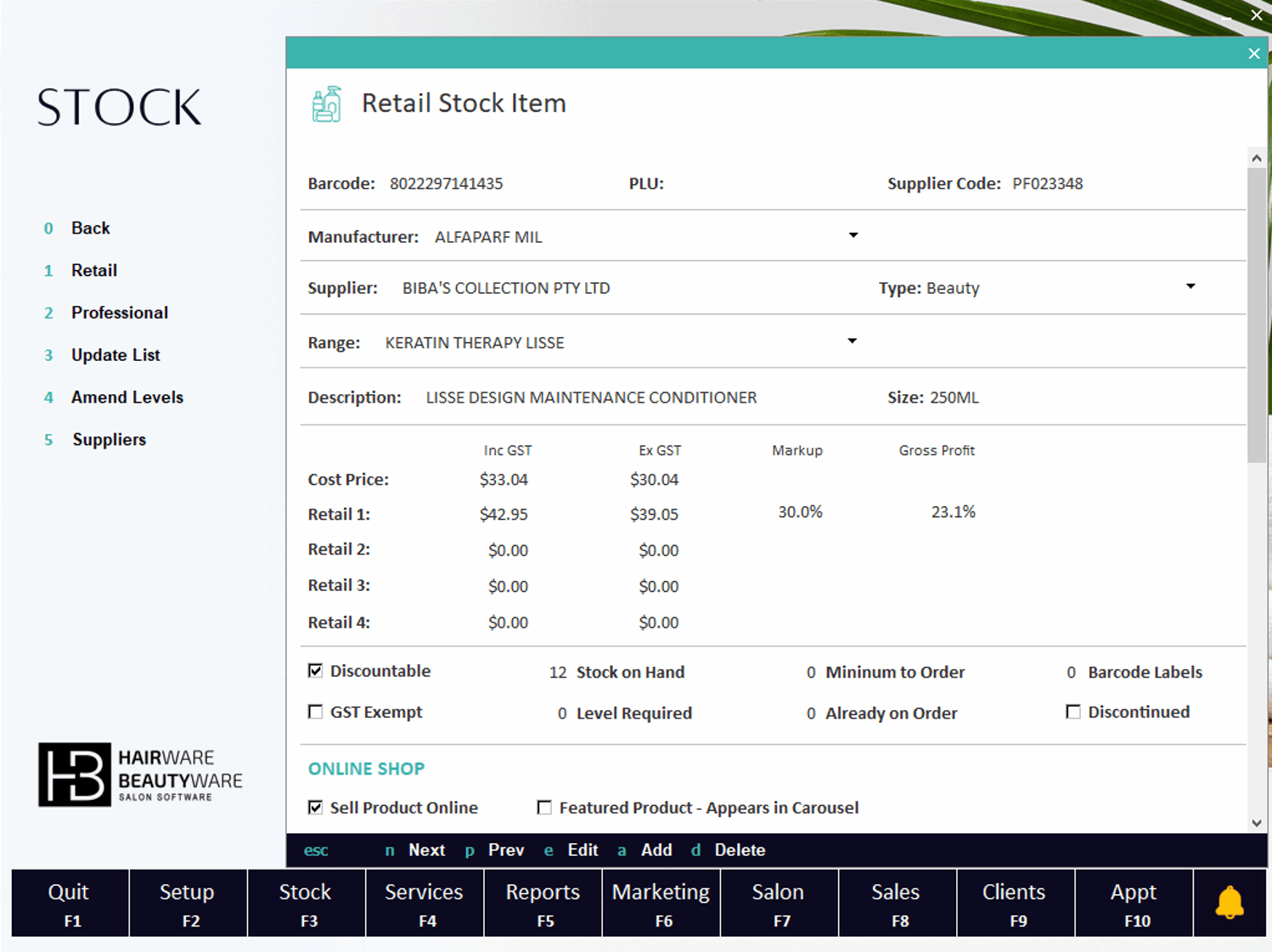Toggle the Discountable checkbox
The image size is (1272, 952).
click(315, 671)
